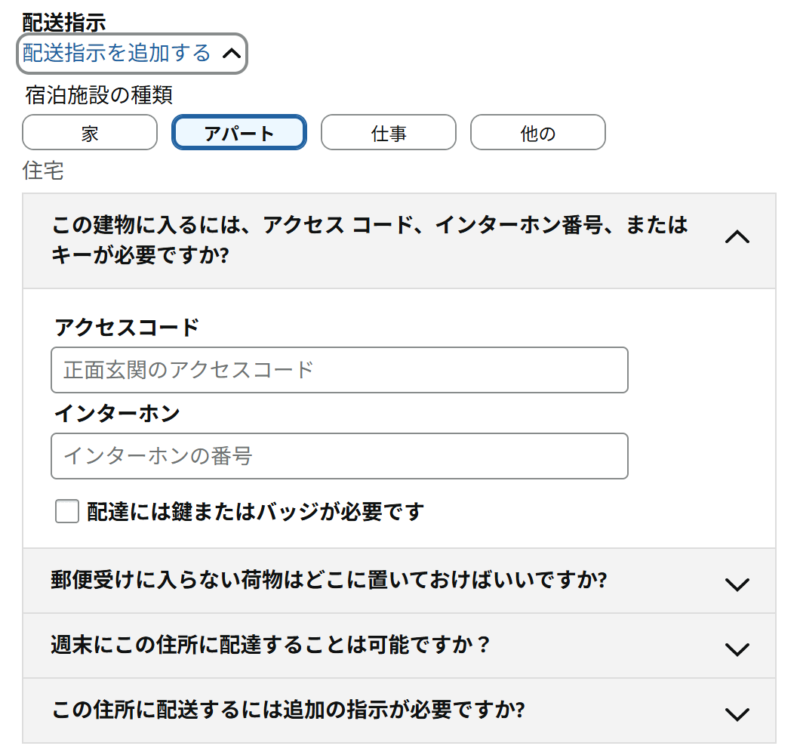Select the 仕事 property type

click(x=388, y=133)
